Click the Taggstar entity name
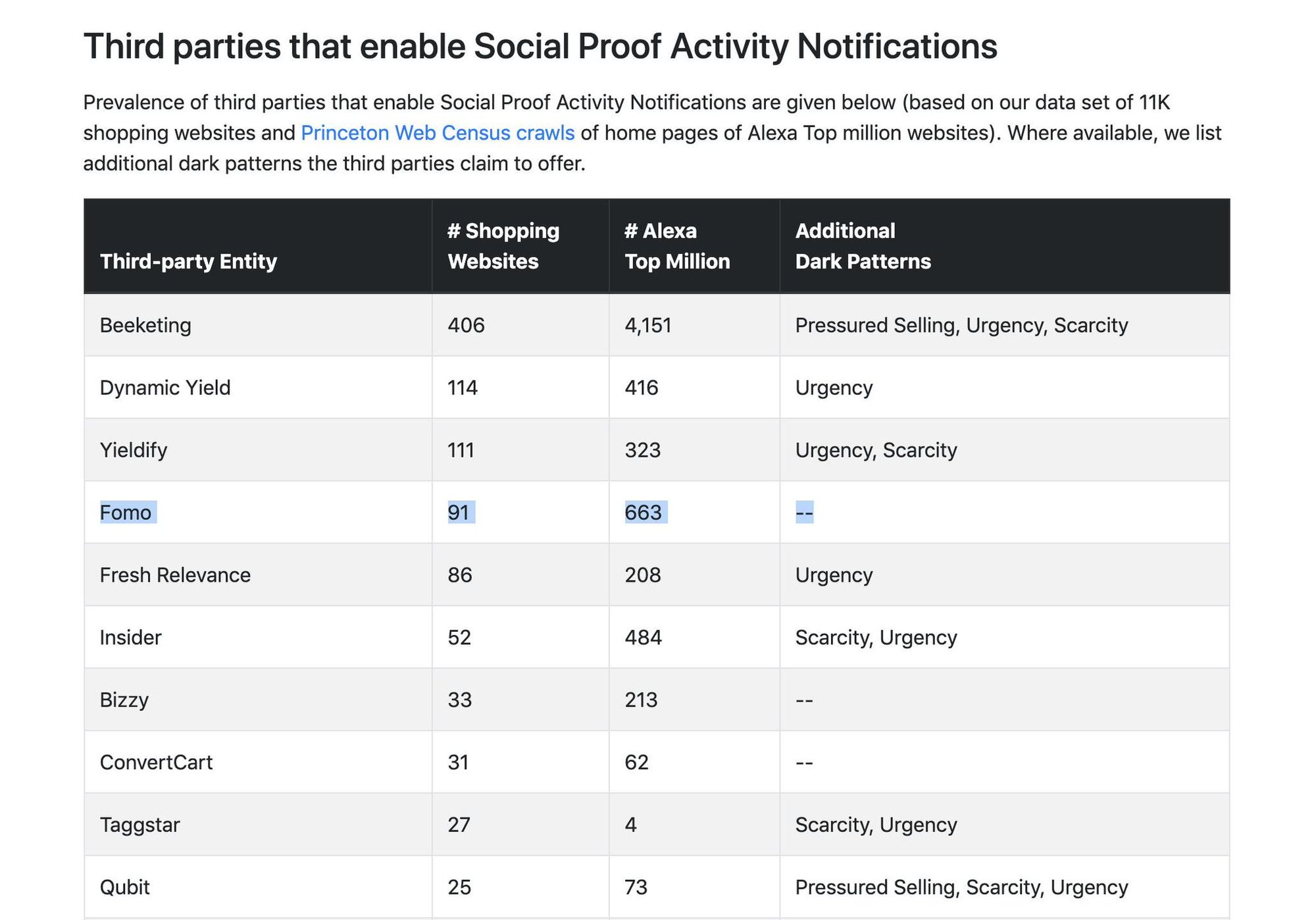The height and width of the screenshot is (920, 1316). (139, 825)
